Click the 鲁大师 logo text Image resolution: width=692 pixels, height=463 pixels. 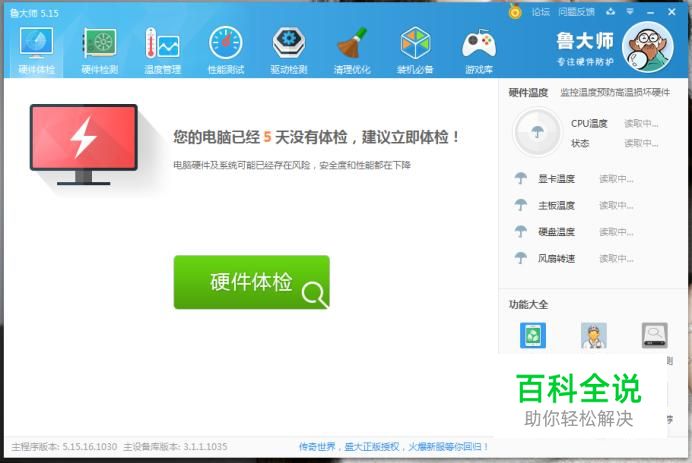[x=585, y=41]
